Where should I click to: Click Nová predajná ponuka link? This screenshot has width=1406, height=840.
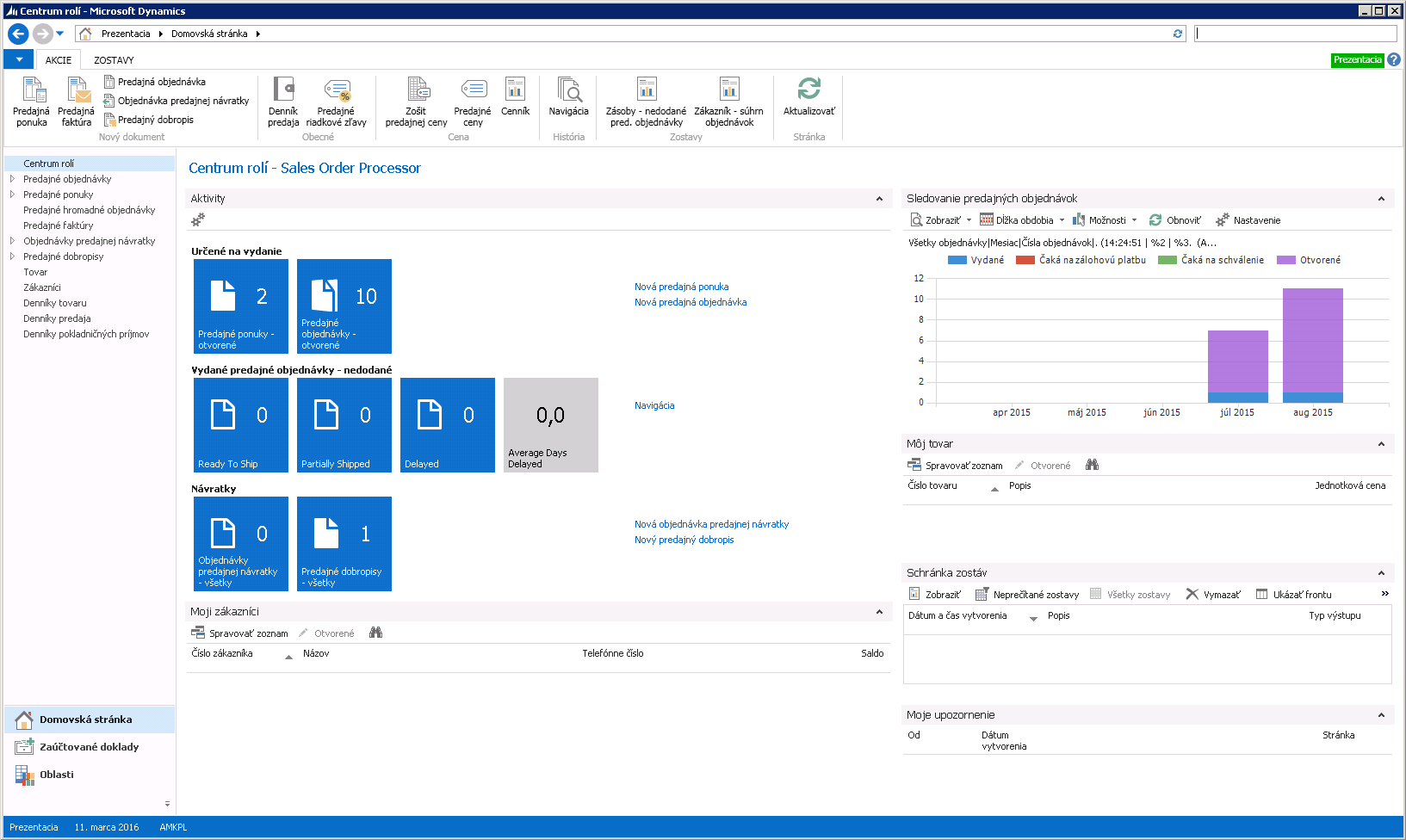point(681,287)
